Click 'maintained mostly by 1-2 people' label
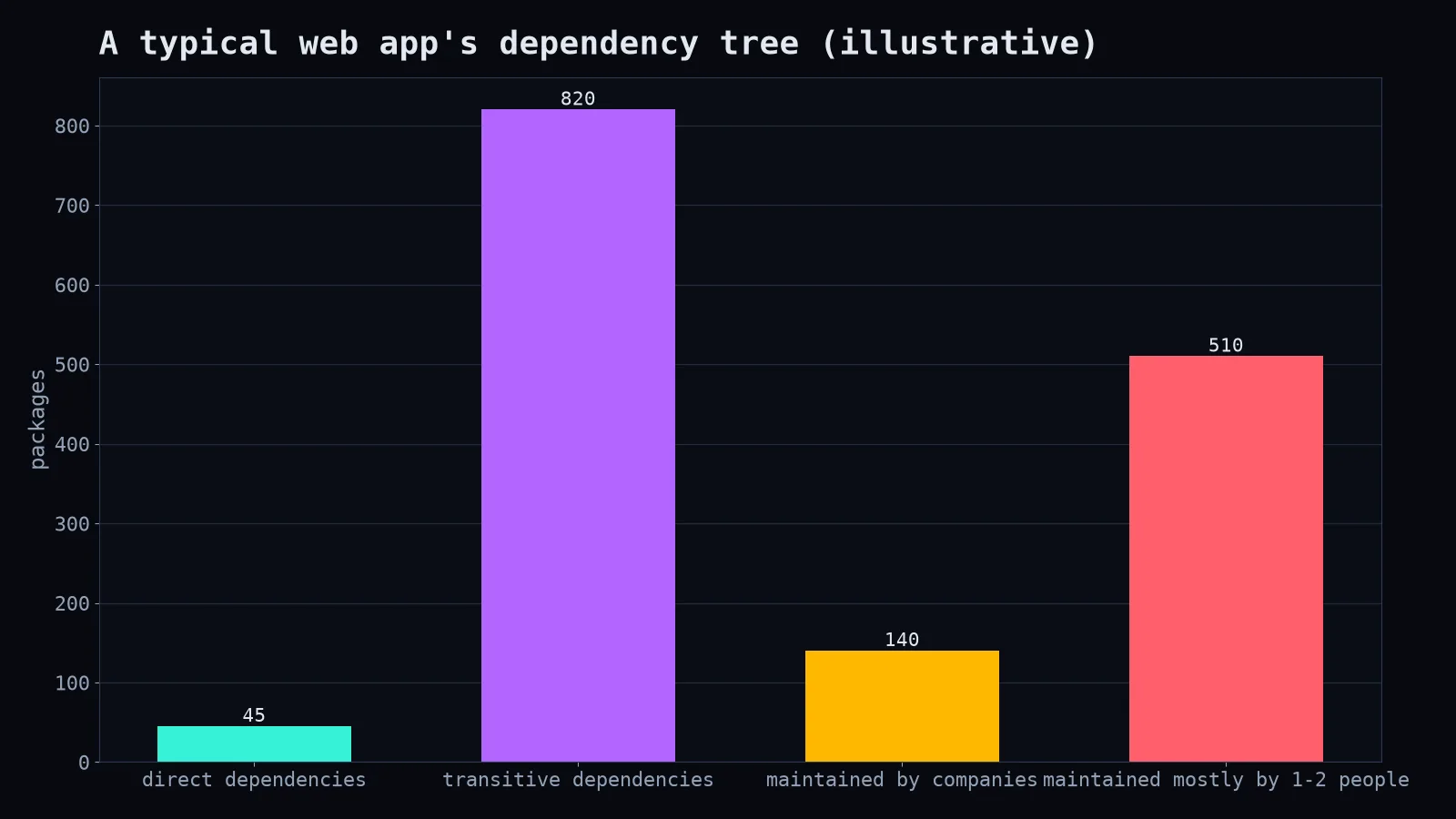Viewport: 1456px width, 819px height. [1226, 780]
